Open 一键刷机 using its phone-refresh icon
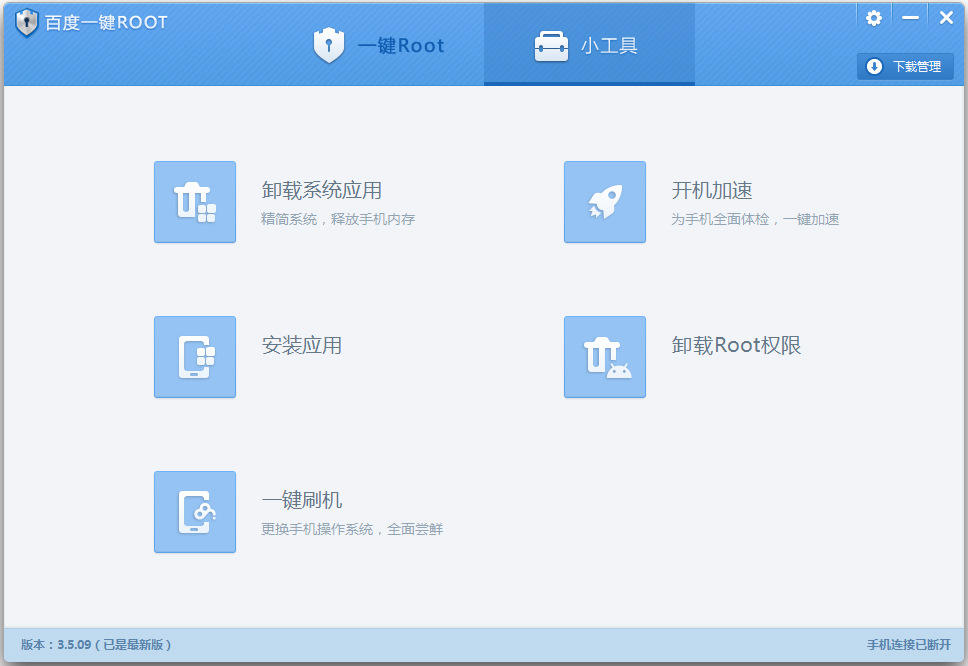The width and height of the screenshot is (968, 666). [x=194, y=512]
